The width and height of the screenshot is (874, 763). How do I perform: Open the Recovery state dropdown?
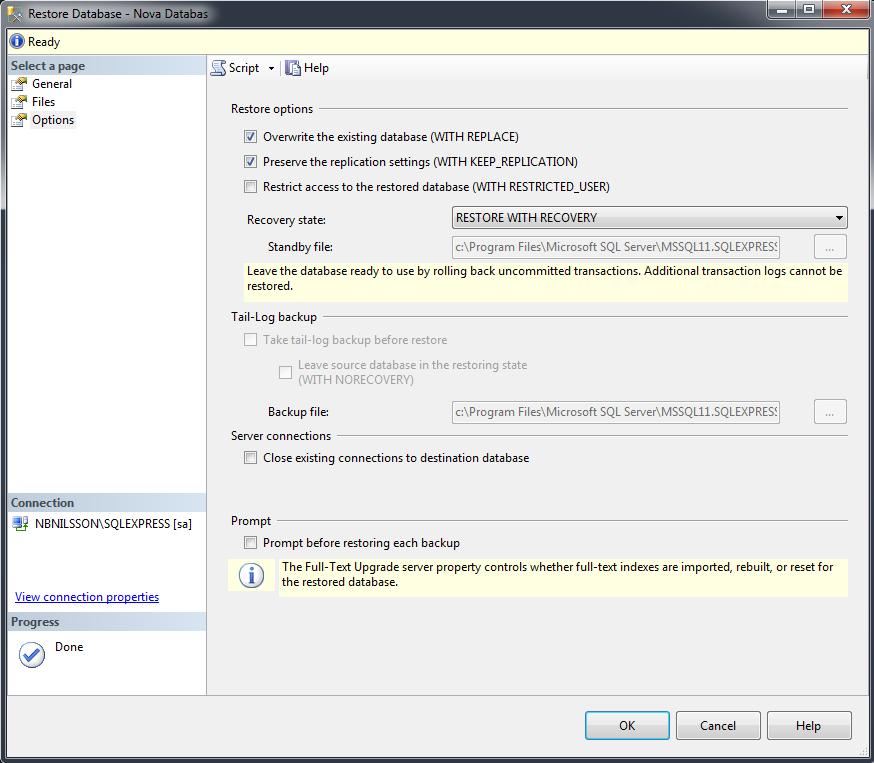[x=649, y=217]
